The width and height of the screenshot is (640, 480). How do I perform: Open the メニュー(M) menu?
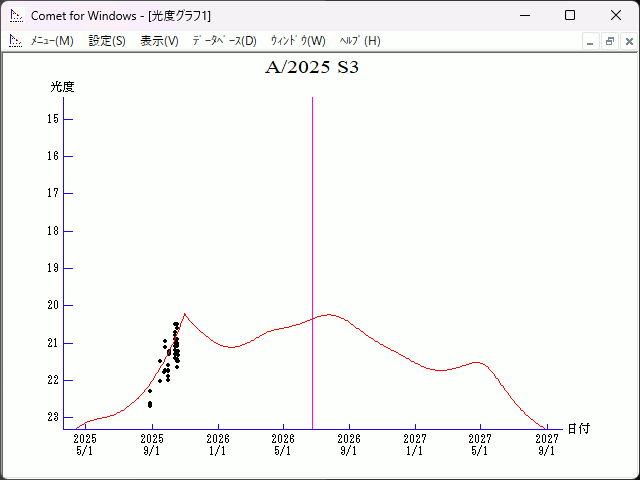point(52,41)
